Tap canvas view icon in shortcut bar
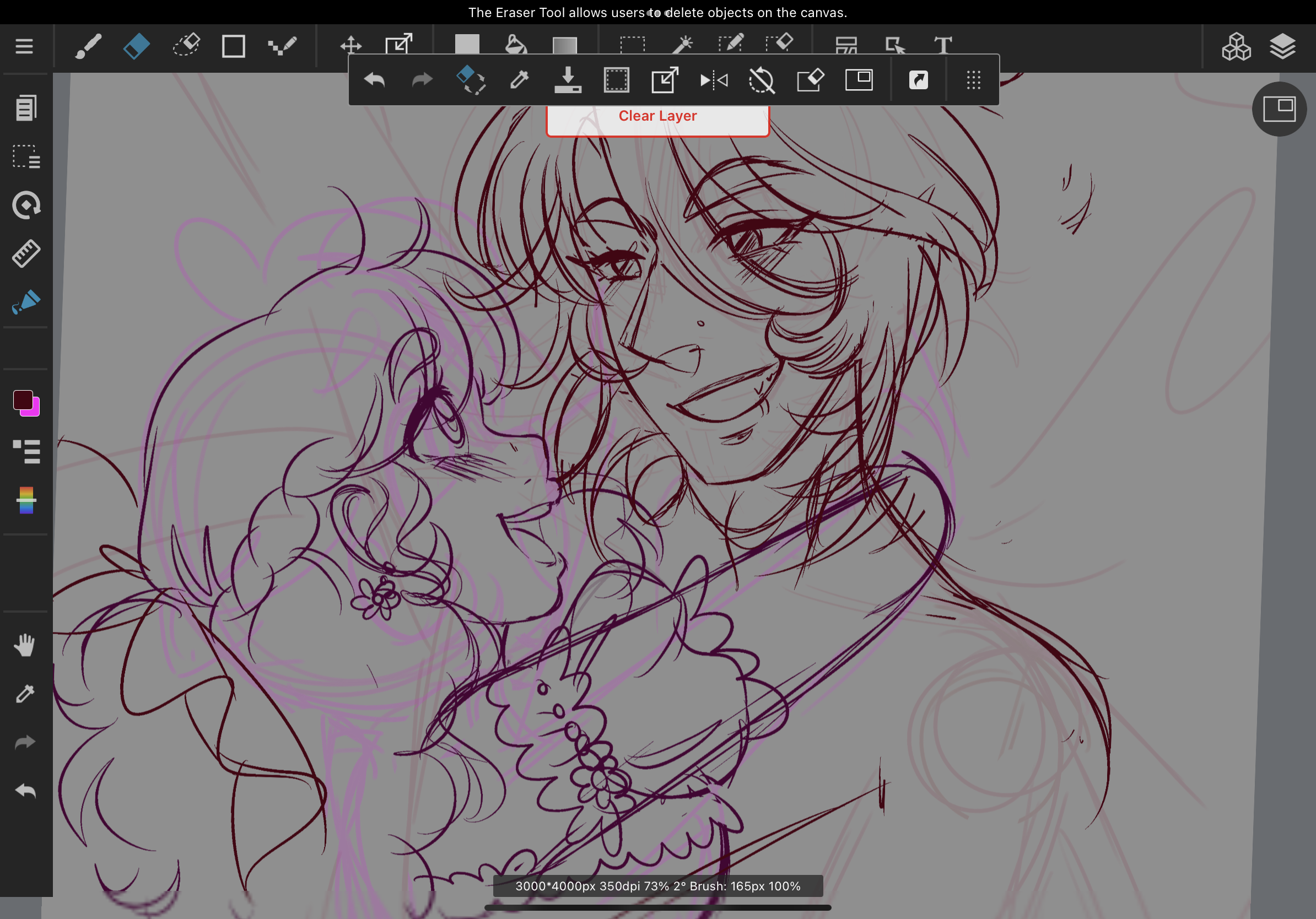The image size is (1316, 919). click(859, 80)
